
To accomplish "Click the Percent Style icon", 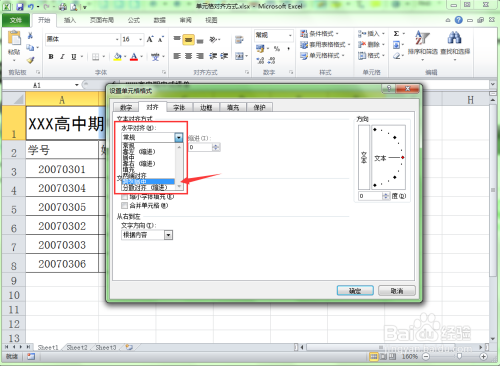I will pyautogui.click(x=277, y=49).
